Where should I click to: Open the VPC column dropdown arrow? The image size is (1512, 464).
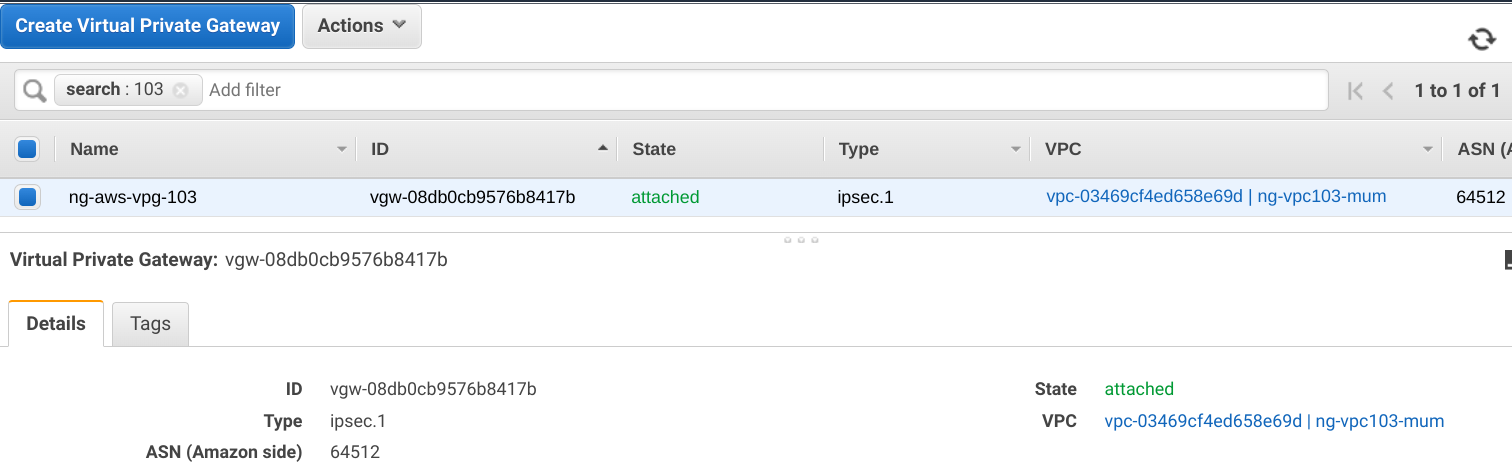point(1428,149)
